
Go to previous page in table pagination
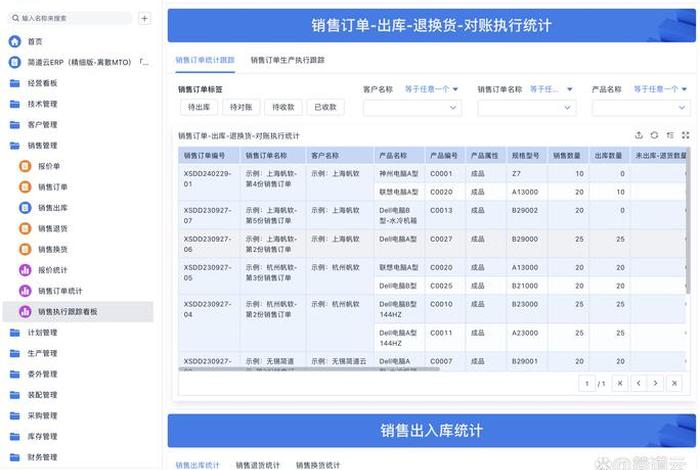638,383
